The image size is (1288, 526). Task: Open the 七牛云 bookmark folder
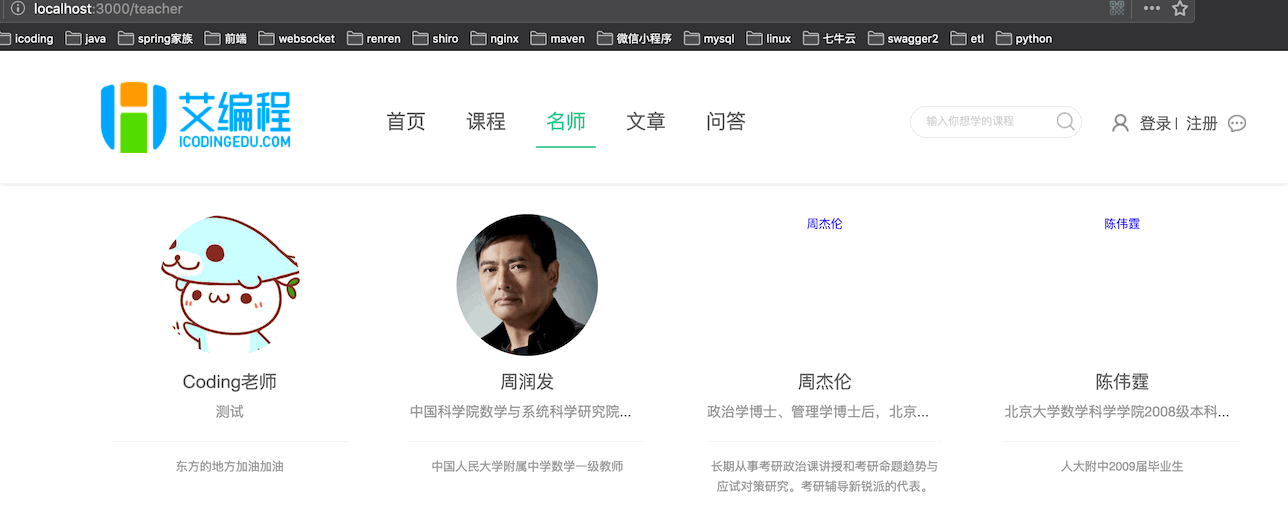829,39
